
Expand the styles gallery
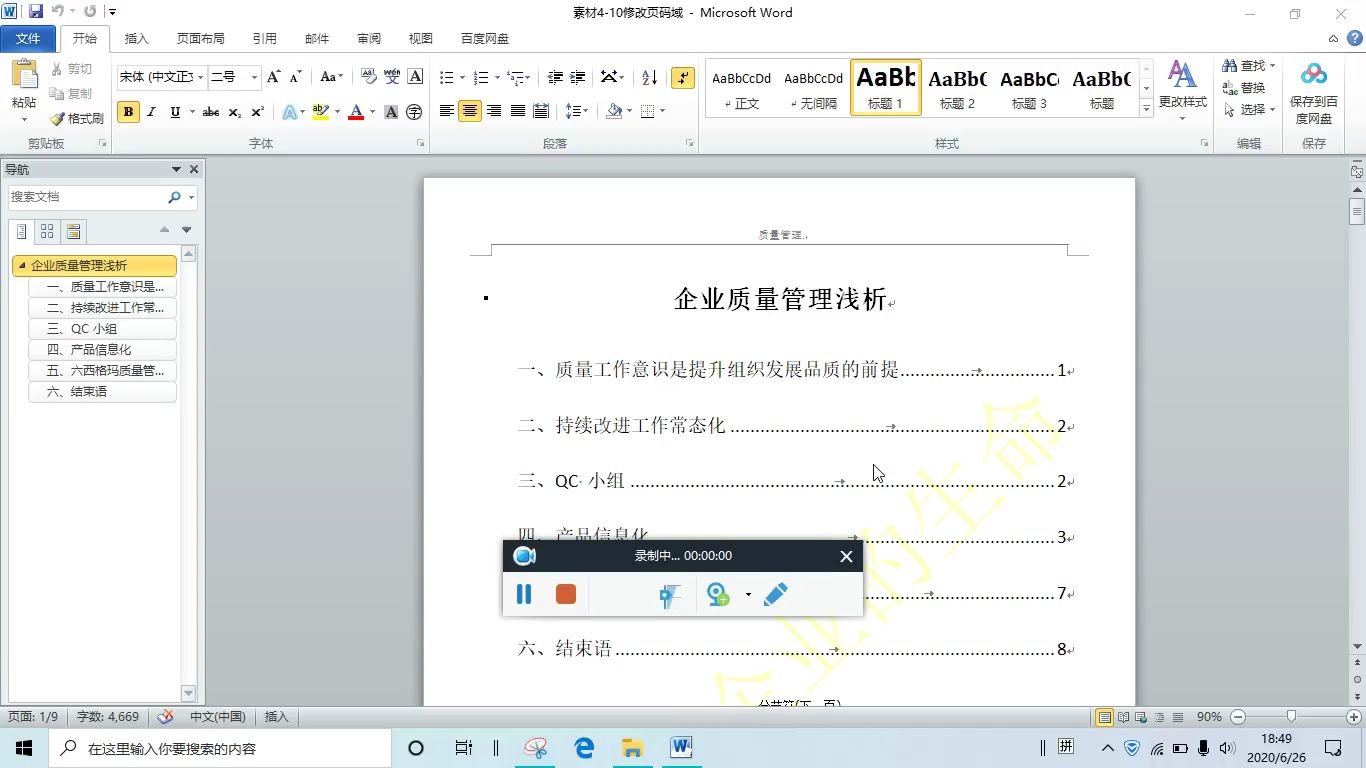[x=1146, y=109]
